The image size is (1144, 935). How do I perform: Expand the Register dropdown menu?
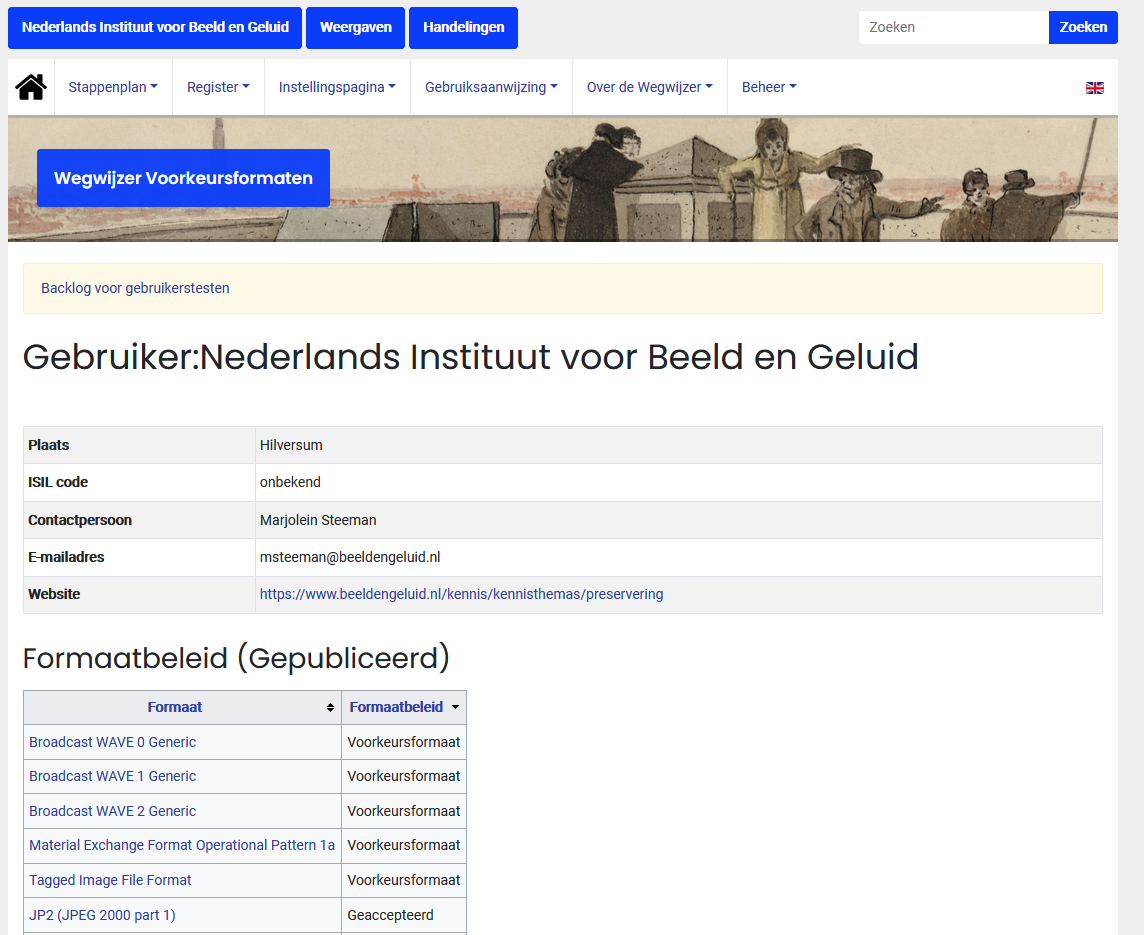coord(218,87)
